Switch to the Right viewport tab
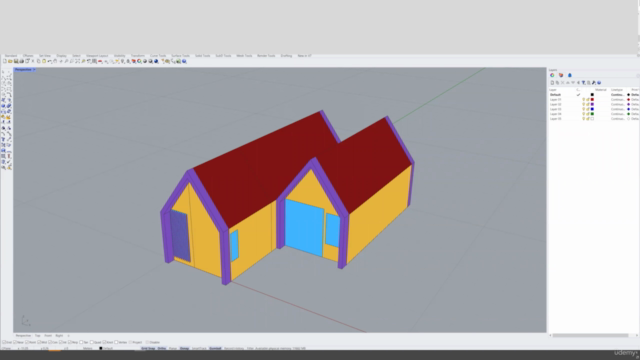Image resolution: width=640 pixels, height=360 pixels. [59, 336]
